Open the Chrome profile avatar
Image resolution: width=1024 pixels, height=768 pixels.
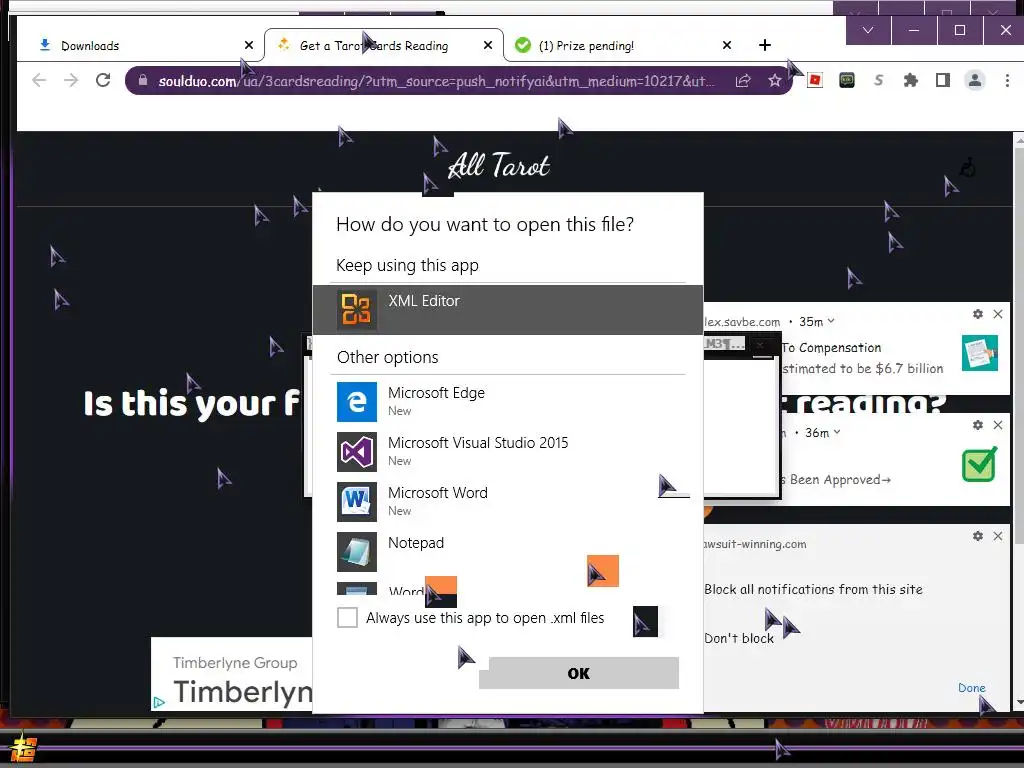click(x=974, y=80)
